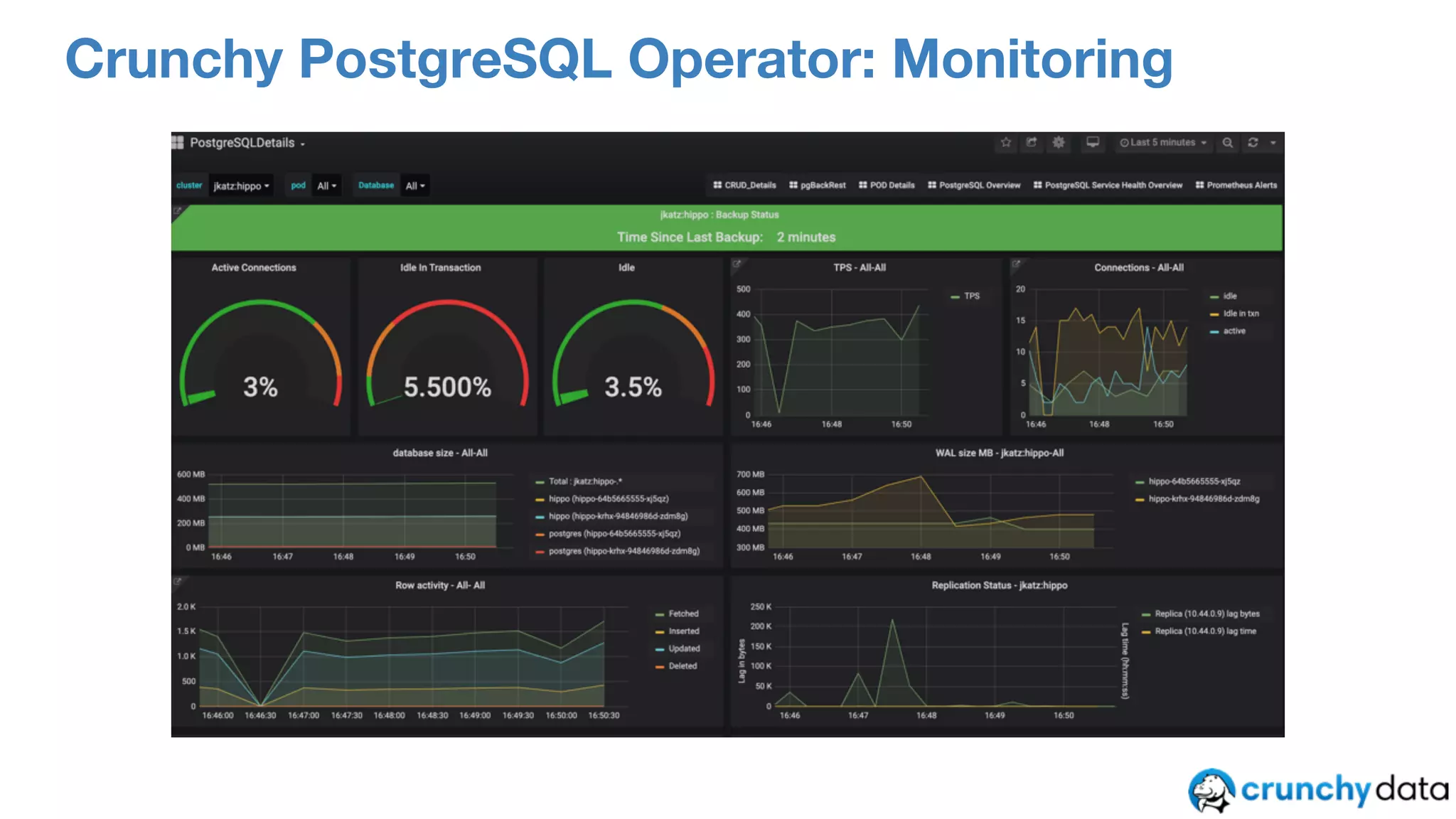
Task: Click color swatch of hippo-krhx-94846986d-zdm8g WAL series
Action: (1140, 499)
